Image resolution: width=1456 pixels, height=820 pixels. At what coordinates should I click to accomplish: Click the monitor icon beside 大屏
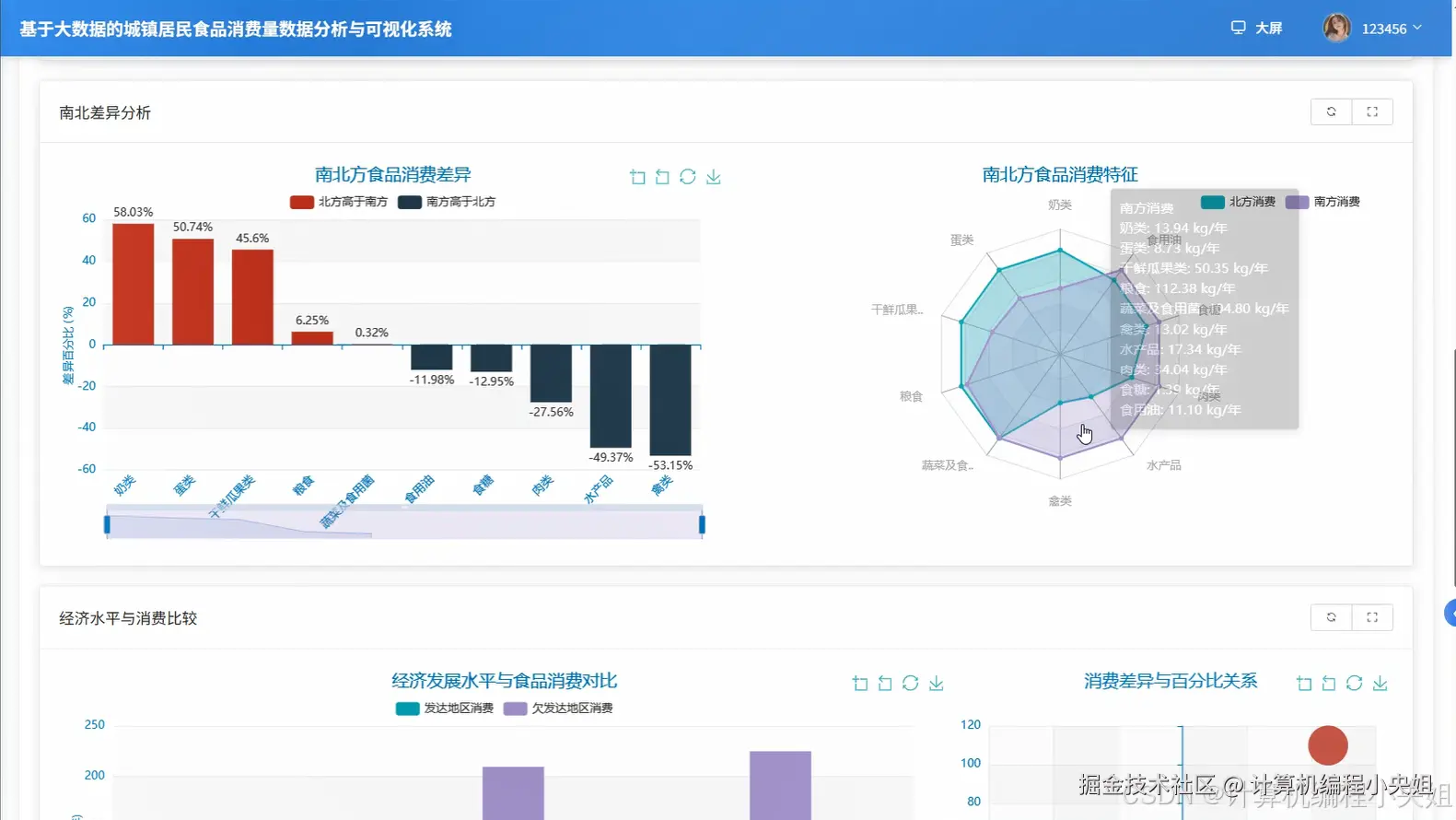click(1239, 28)
